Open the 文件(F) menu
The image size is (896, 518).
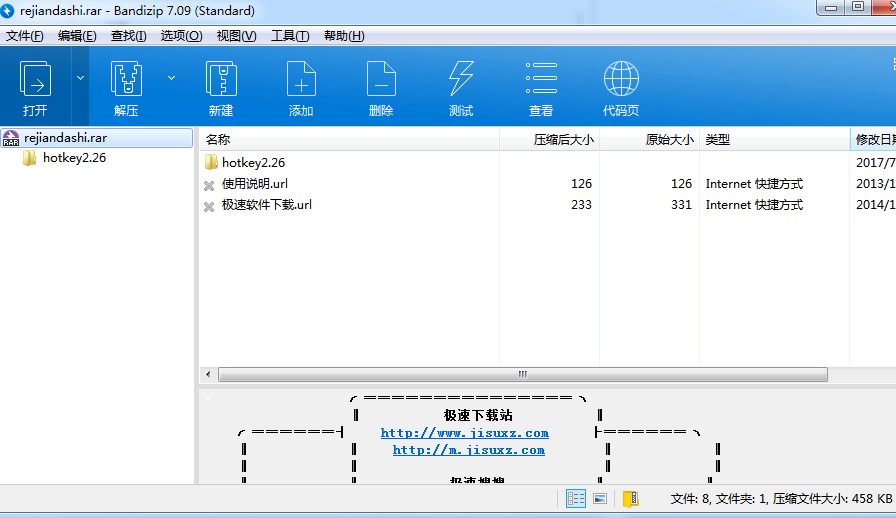tap(25, 36)
